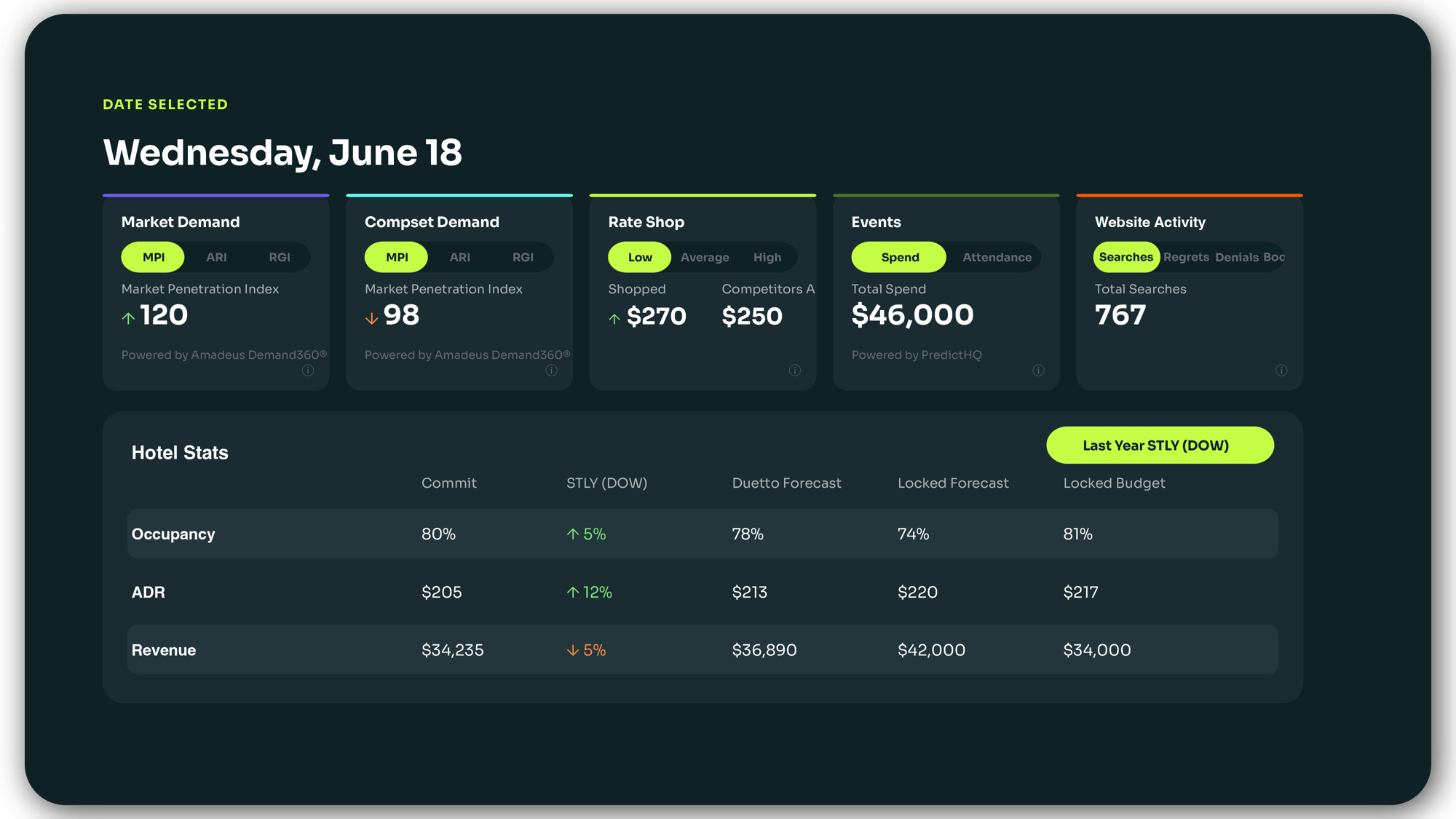This screenshot has width=1456, height=819.
Task: Click the ADR Duetto Forecast value $213
Action: [x=750, y=593]
